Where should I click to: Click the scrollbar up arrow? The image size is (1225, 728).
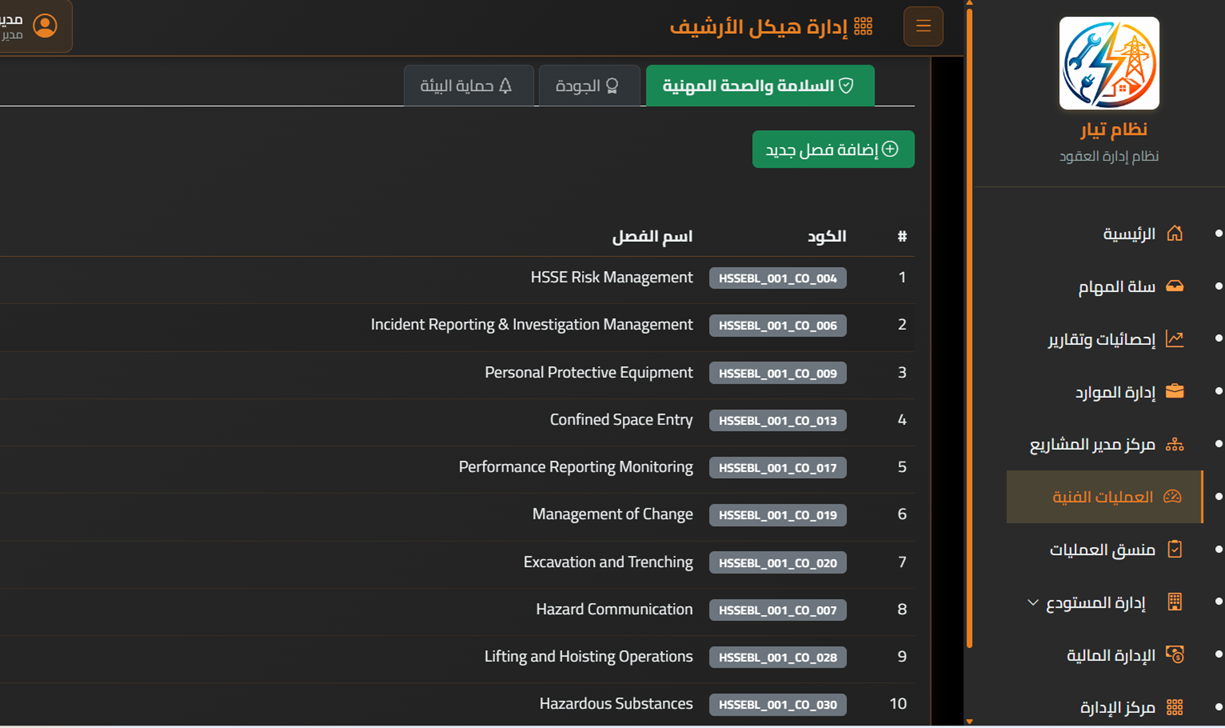click(968, 4)
